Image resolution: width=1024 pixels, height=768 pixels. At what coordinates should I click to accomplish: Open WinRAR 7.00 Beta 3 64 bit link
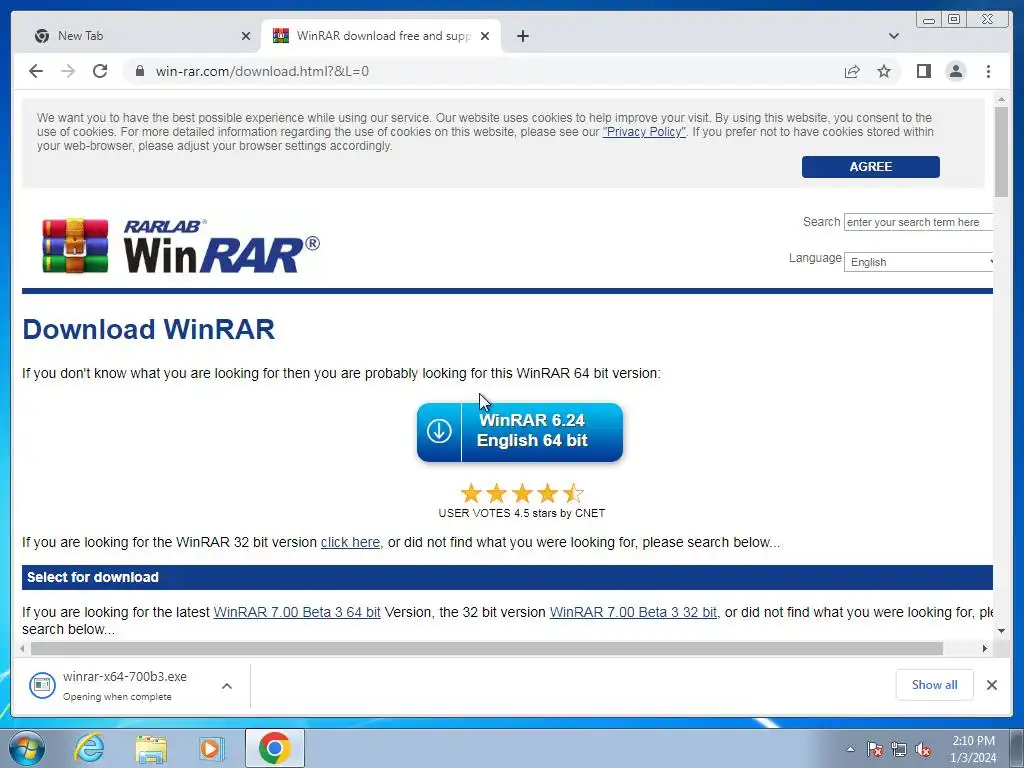(297, 612)
